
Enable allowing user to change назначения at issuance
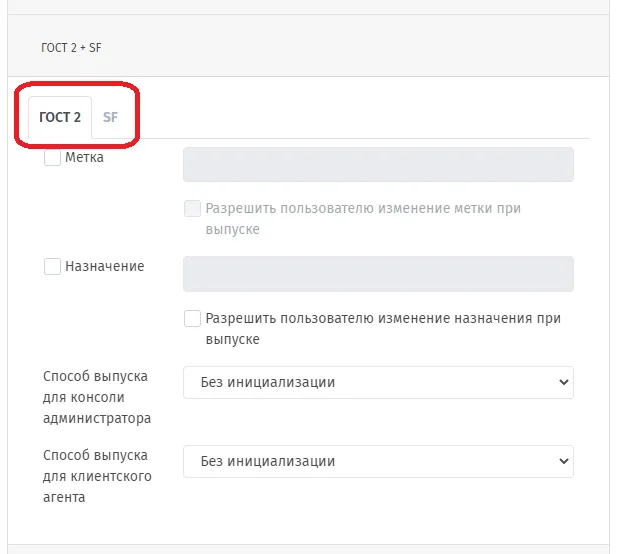[192, 319]
